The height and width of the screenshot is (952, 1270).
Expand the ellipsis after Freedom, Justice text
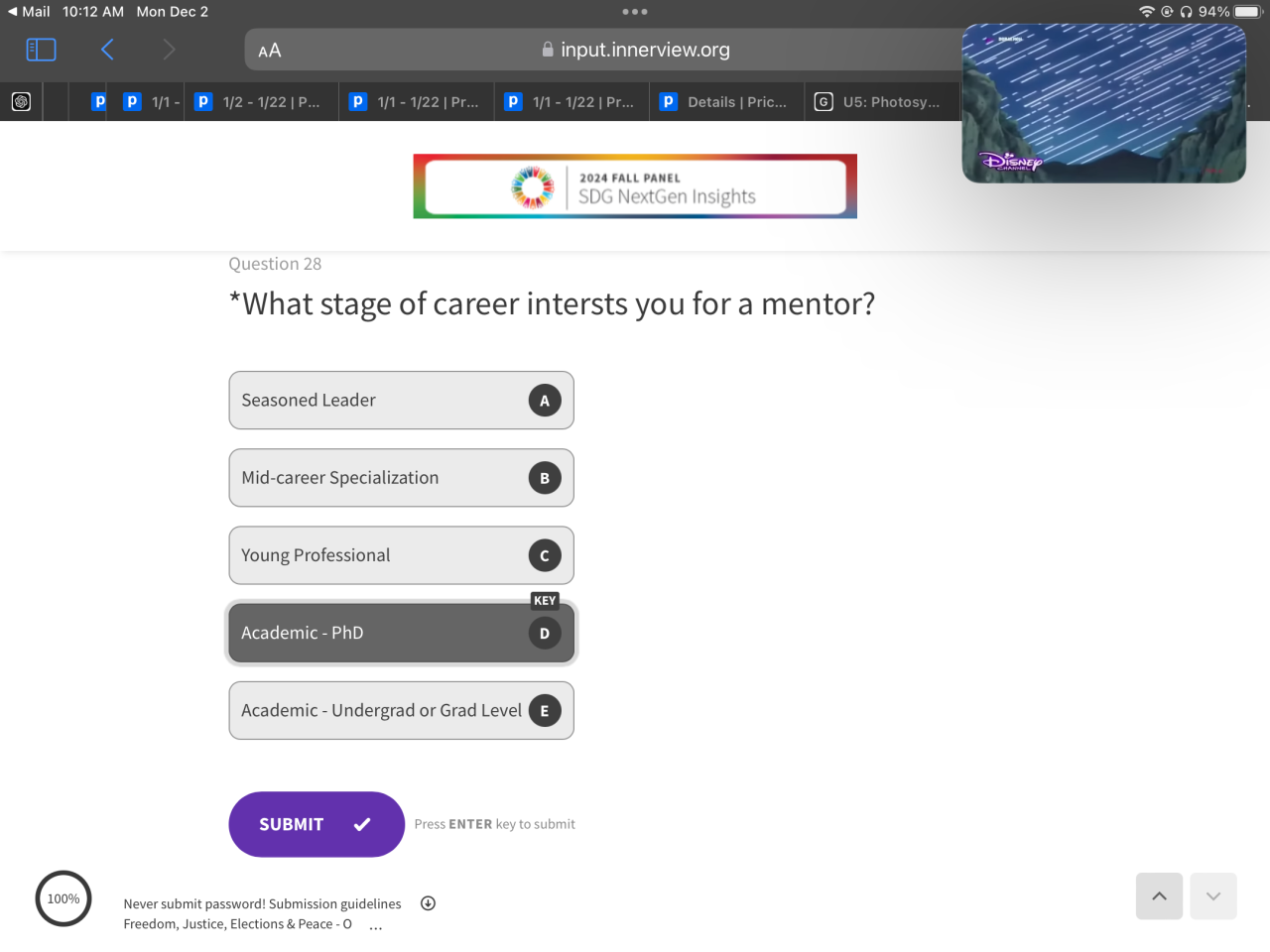(376, 926)
